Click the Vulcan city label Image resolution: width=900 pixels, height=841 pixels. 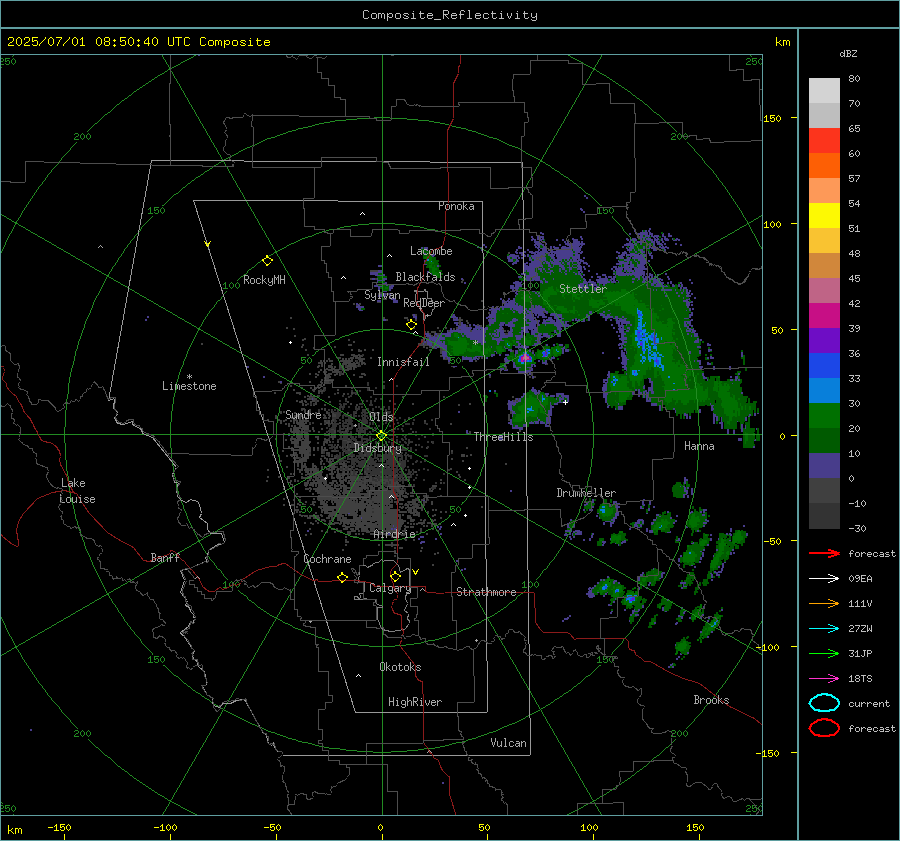pyautogui.click(x=508, y=743)
